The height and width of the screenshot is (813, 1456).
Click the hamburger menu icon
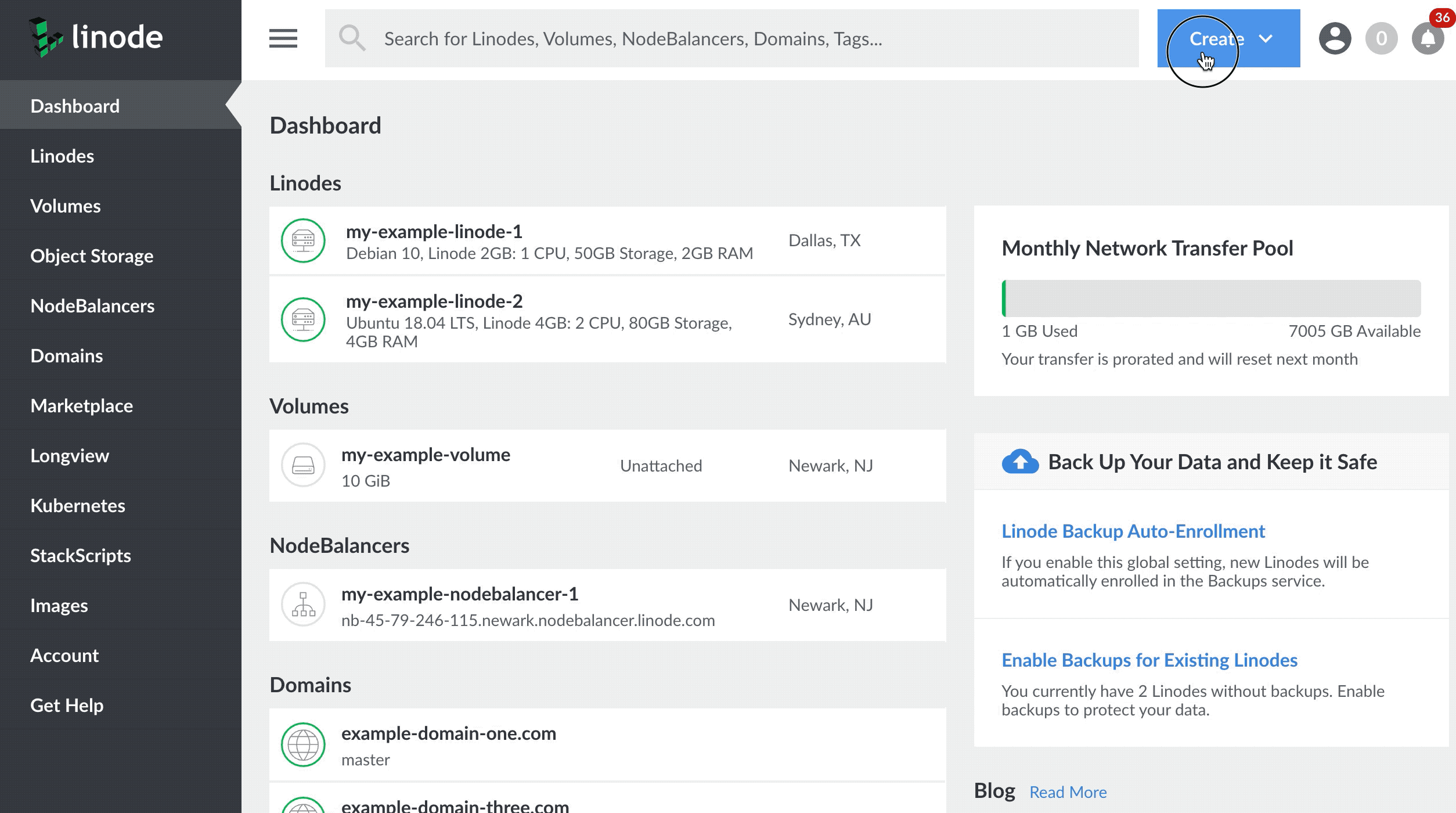[283, 38]
